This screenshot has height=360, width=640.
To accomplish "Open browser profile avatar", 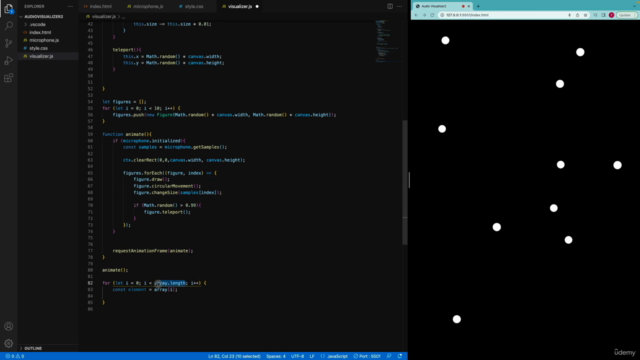I will click(x=611, y=15).
